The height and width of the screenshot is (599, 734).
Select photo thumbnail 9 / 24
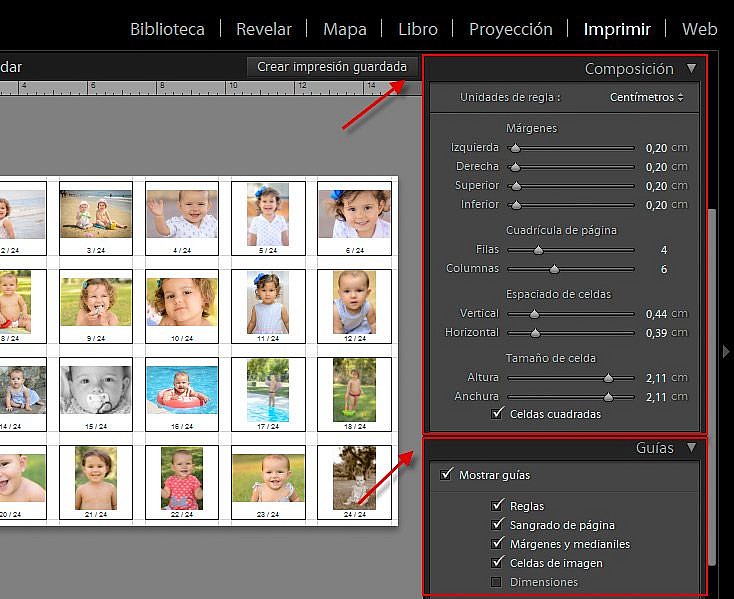96,306
